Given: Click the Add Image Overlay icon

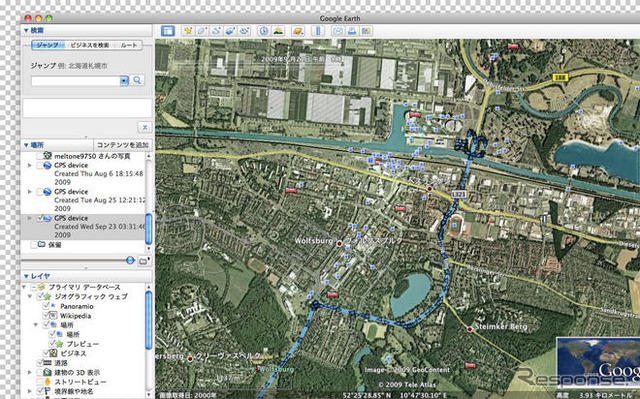Looking at the screenshot, I should (231, 31).
